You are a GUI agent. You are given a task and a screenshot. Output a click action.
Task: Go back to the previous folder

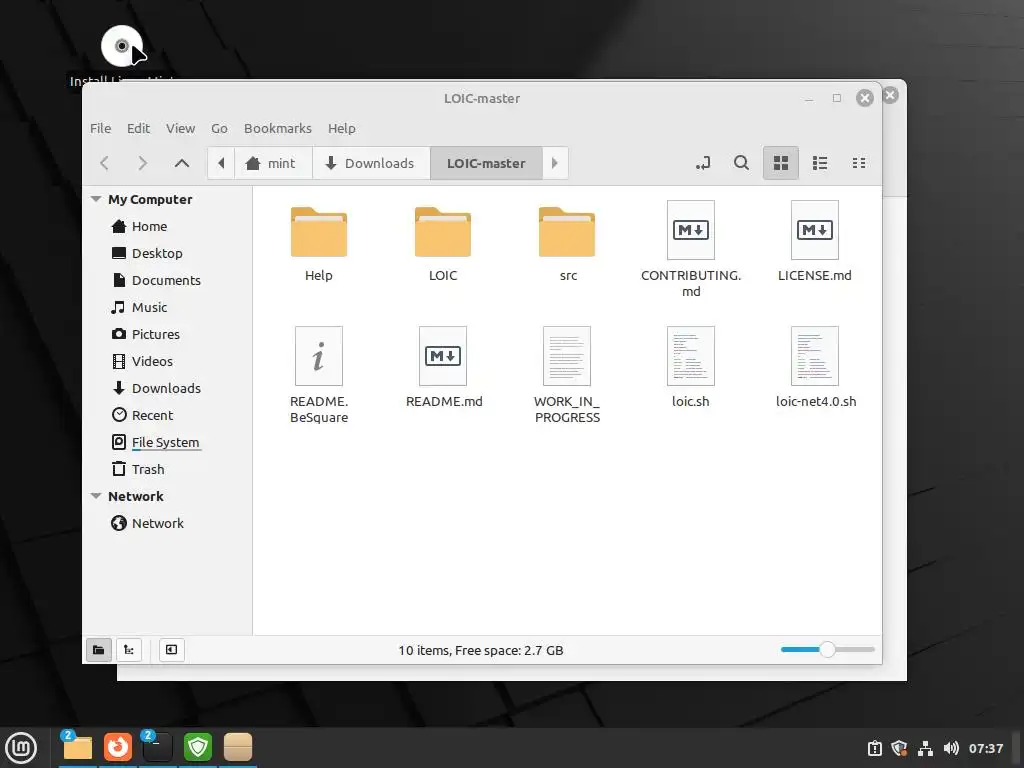coord(104,163)
